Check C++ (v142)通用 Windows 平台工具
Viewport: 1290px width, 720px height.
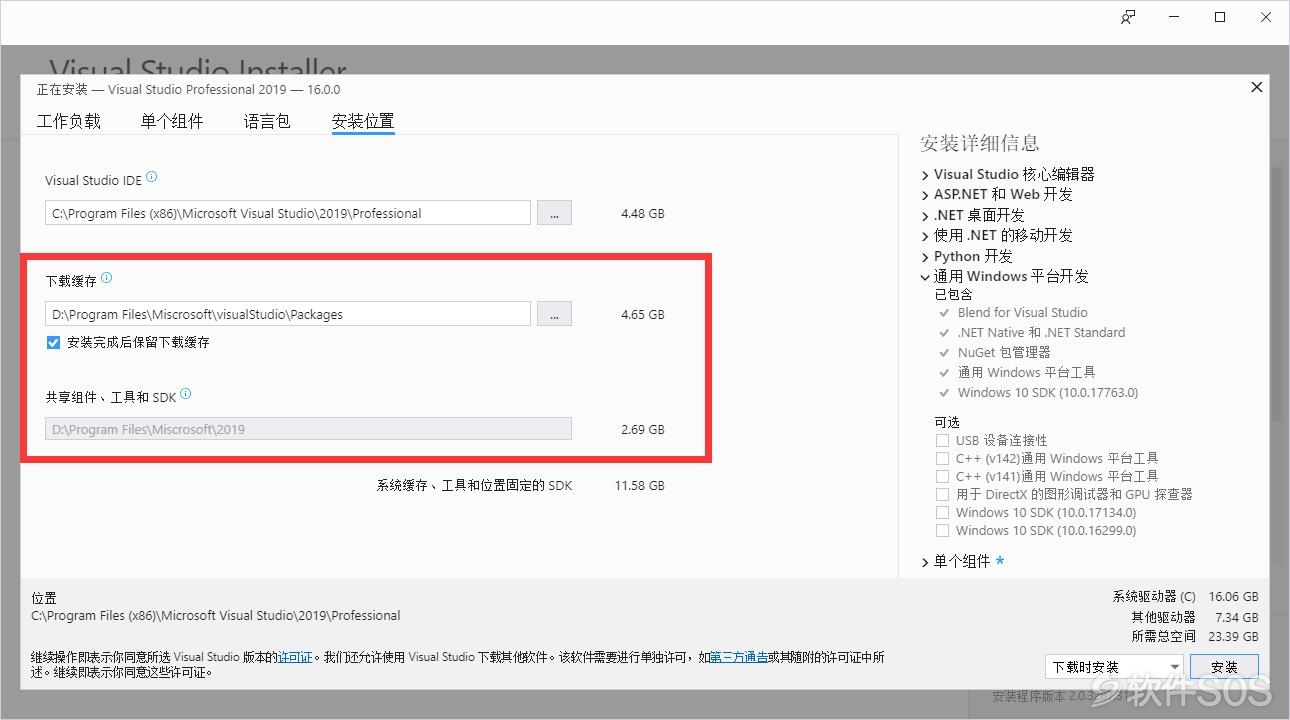(x=942, y=458)
